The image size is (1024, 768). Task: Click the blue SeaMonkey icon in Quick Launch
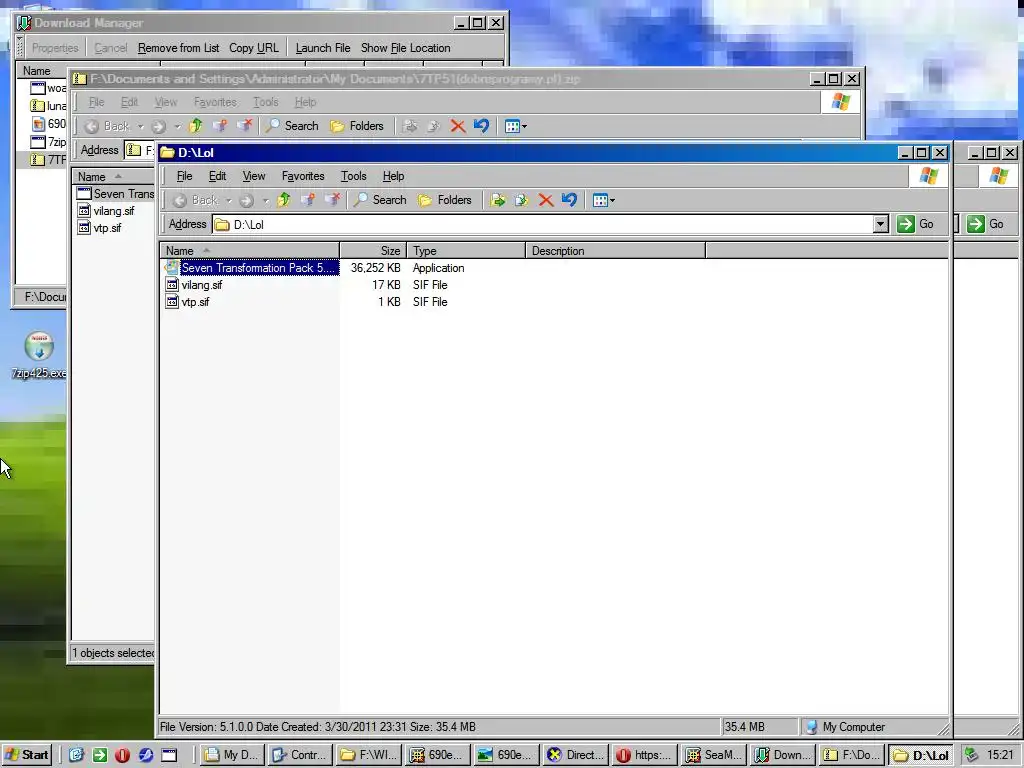[x=146, y=755]
